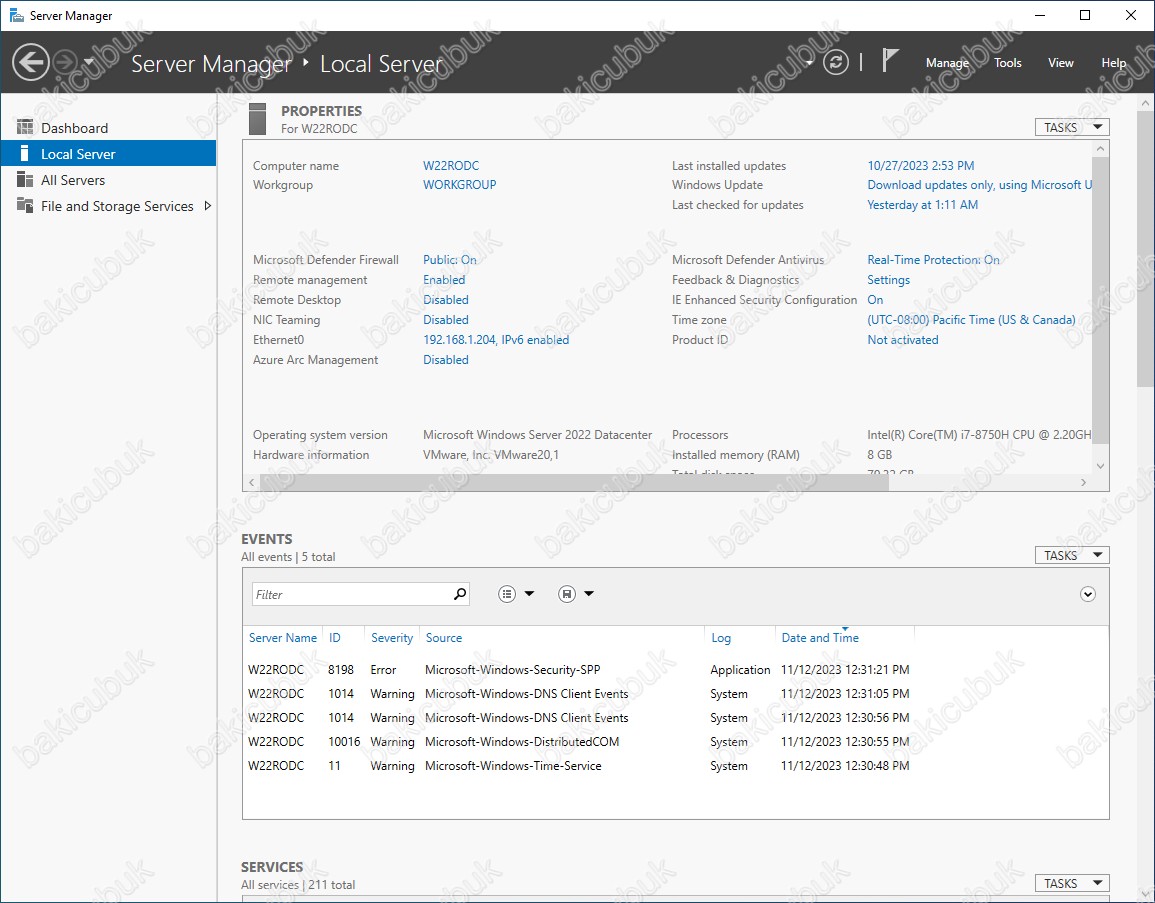Click the Events filter input field
Image resolution: width=1155 pixels, height=903 pixels.
click(352, 594)
